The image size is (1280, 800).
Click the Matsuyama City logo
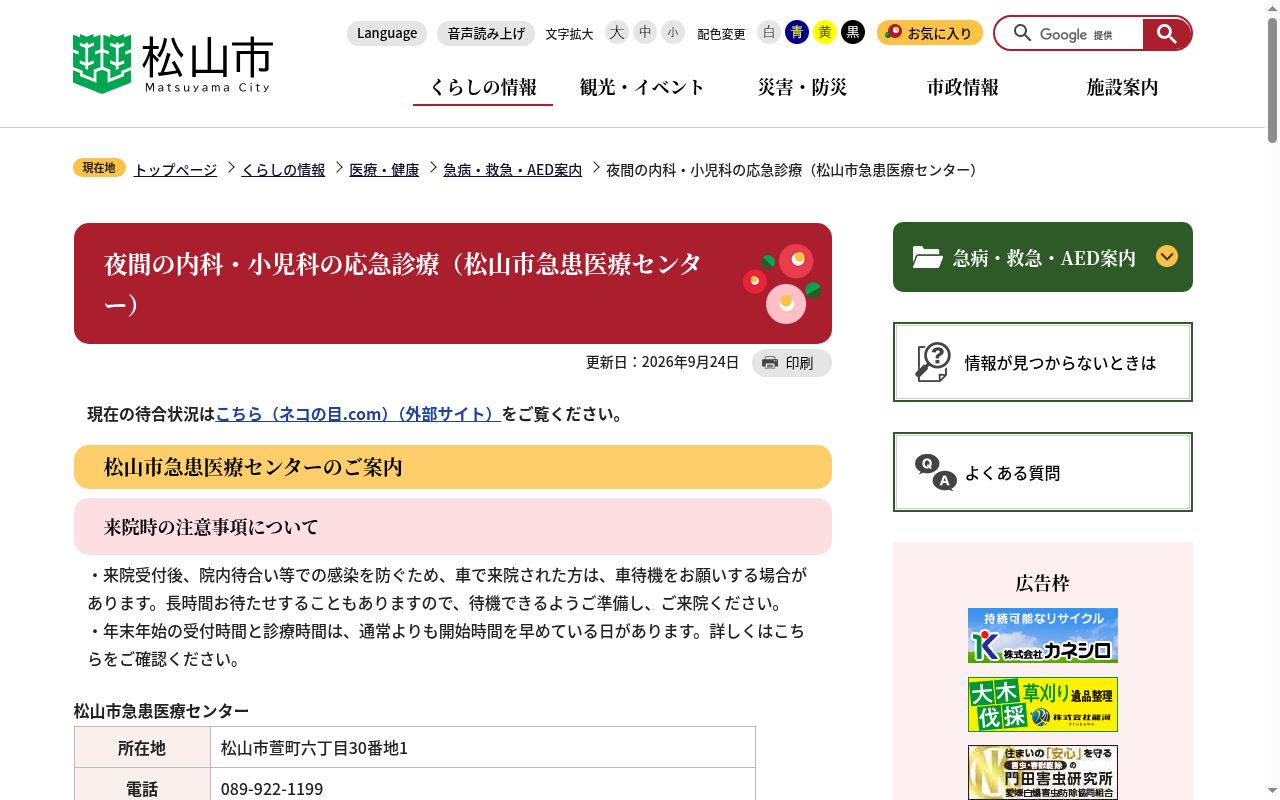172,64
